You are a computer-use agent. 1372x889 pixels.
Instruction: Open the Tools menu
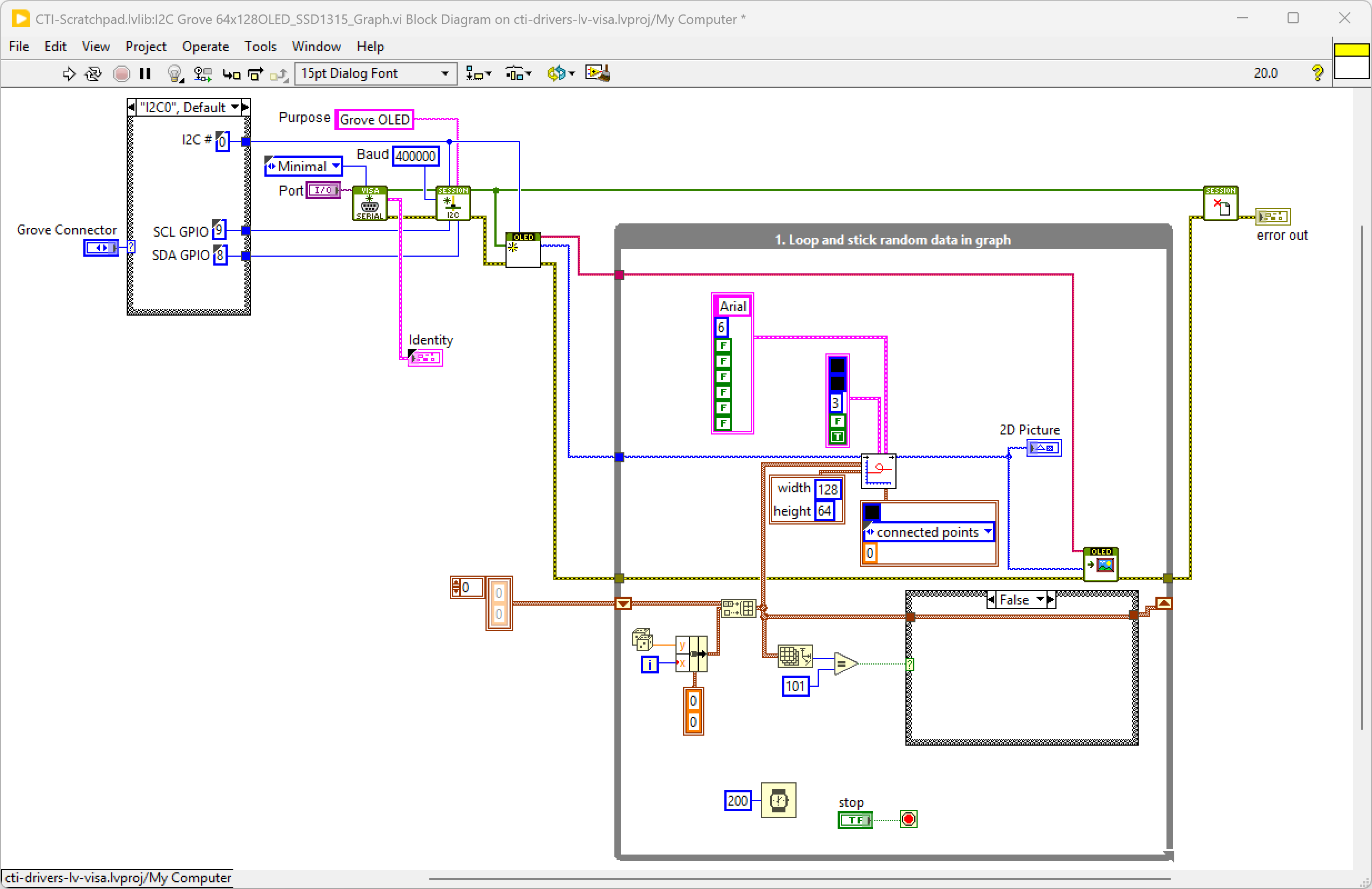[x=260, y=46]
